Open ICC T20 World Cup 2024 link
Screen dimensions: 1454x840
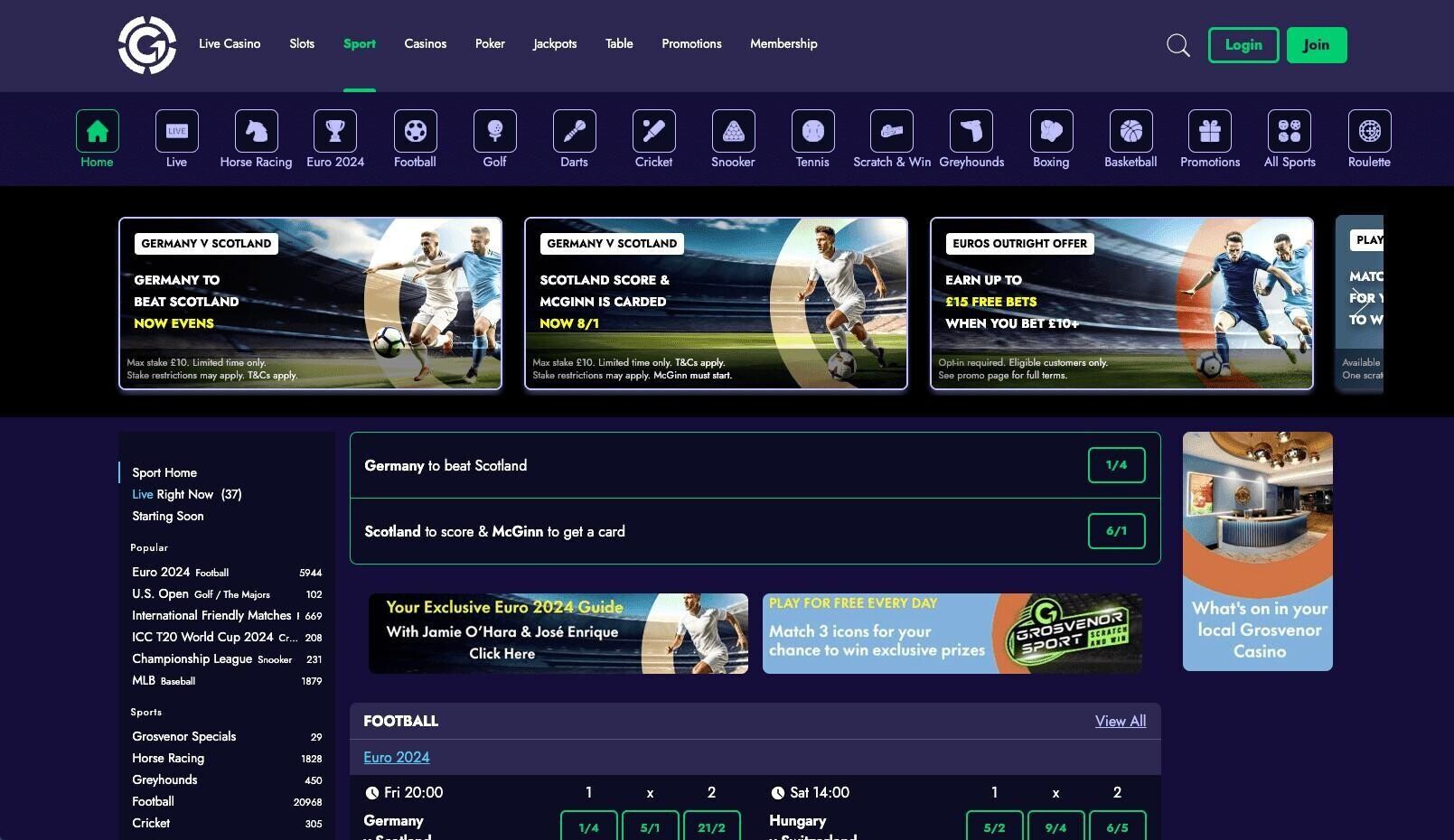coord(227,637)
